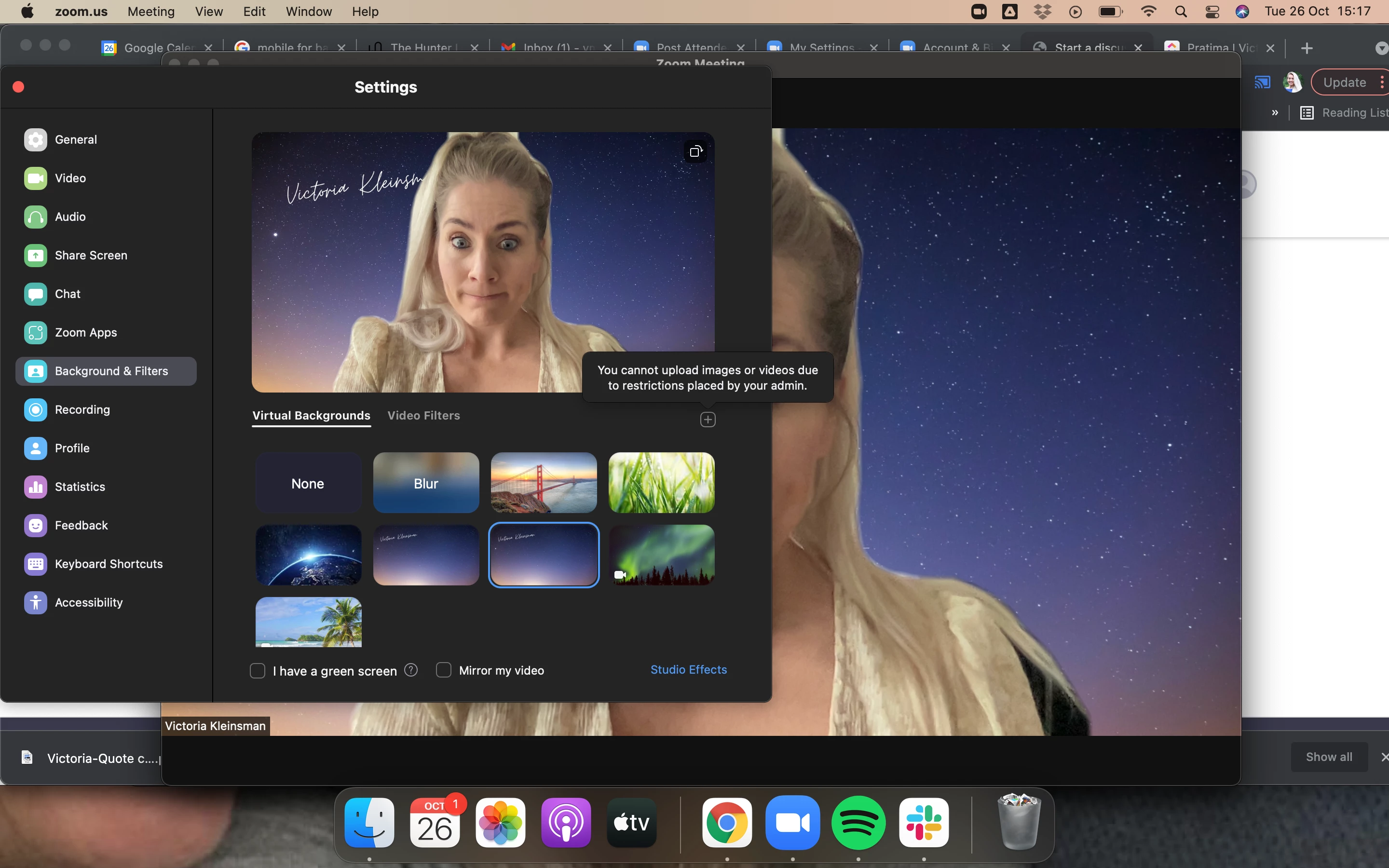Enable I have a green screen
The image size is (1389, 868).
[258, 670]
